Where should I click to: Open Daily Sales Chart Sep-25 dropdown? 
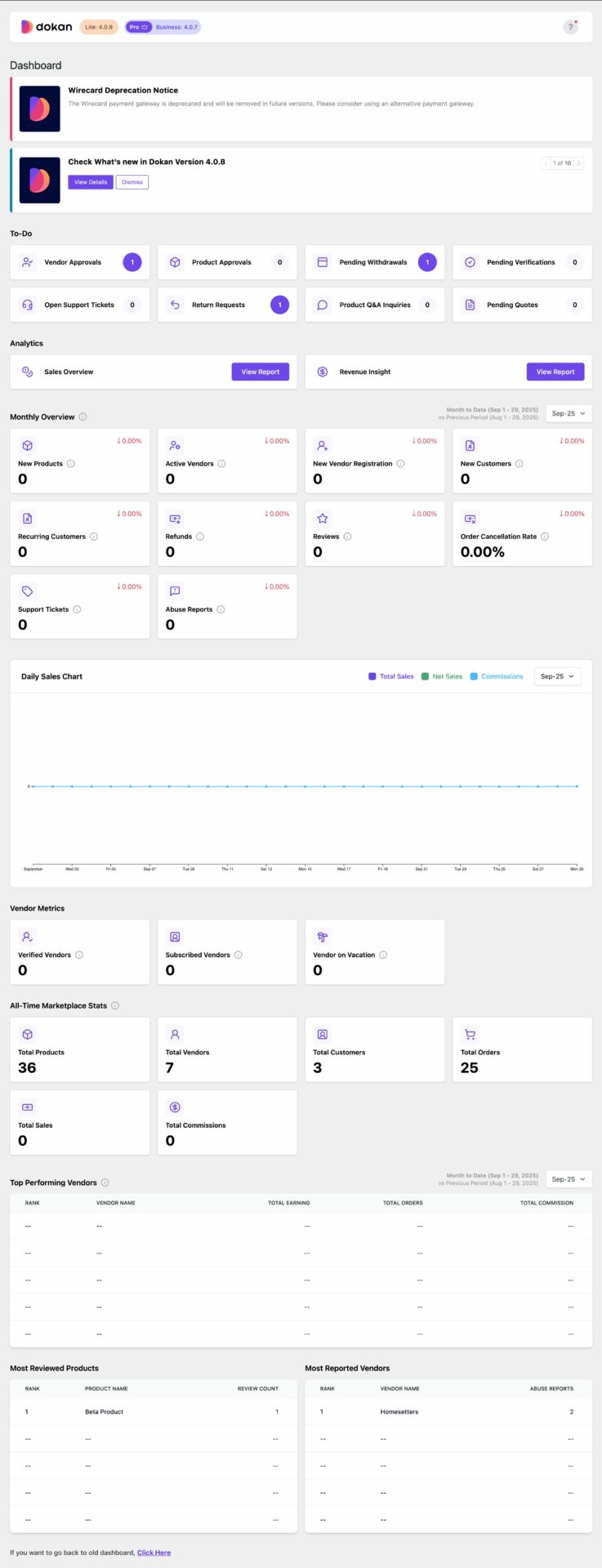tap(557, 676)
